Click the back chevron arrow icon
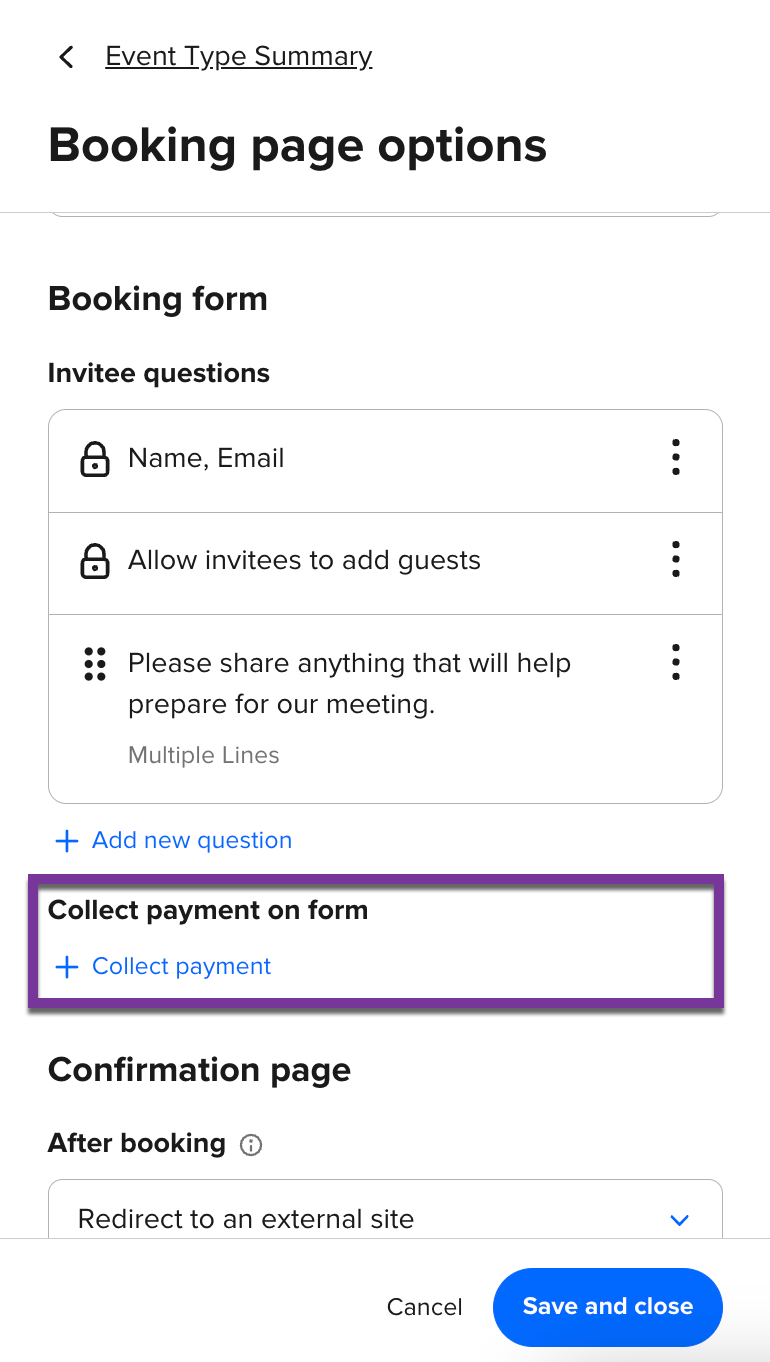Viewport: 770px width, 1362px height. coord(67,57)
